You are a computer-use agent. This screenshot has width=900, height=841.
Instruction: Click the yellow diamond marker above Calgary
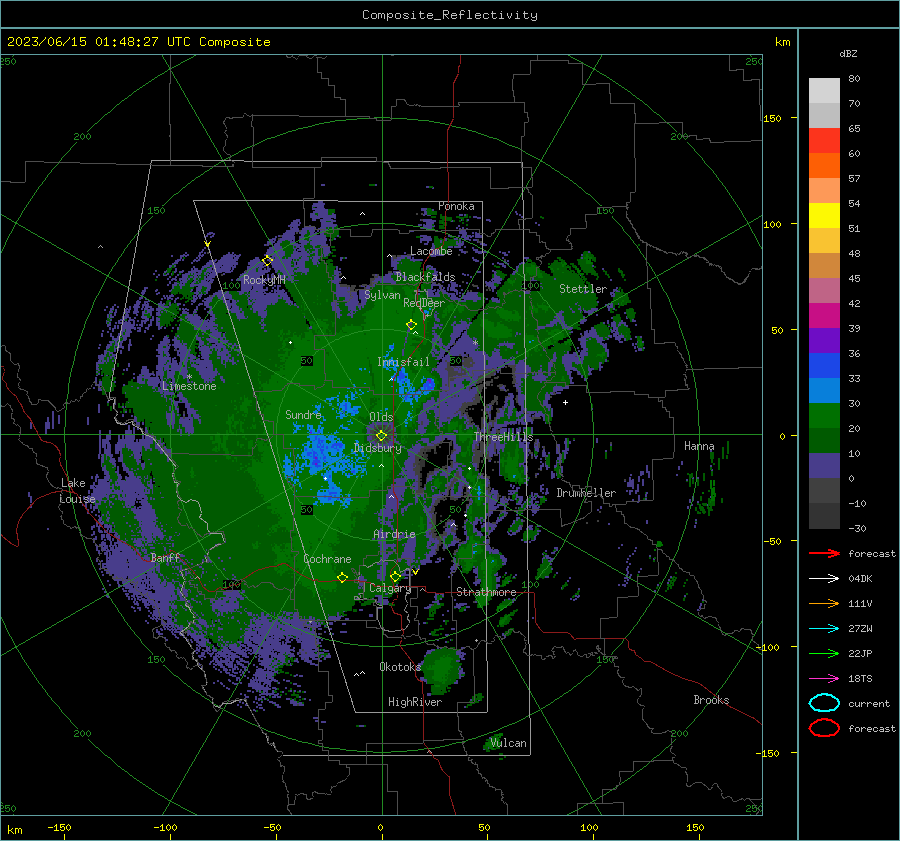click(x=395, y=576)
